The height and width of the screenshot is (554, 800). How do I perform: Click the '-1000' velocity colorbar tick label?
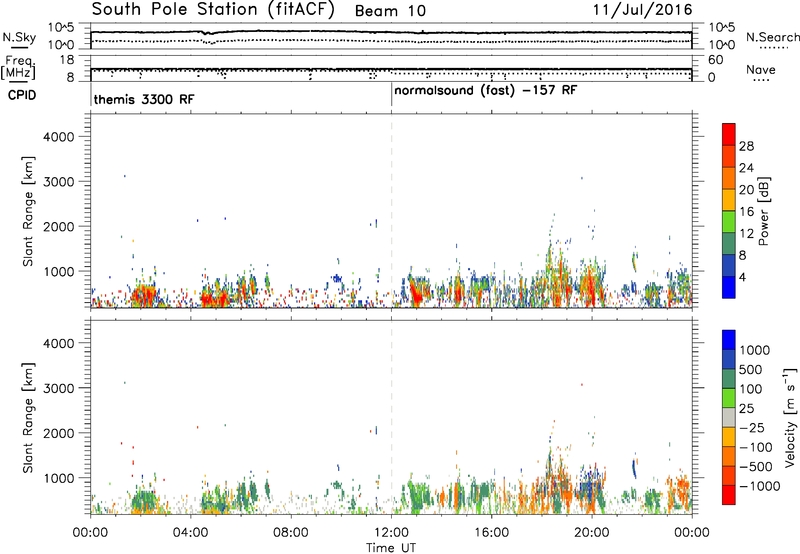(x=760, y=486)
